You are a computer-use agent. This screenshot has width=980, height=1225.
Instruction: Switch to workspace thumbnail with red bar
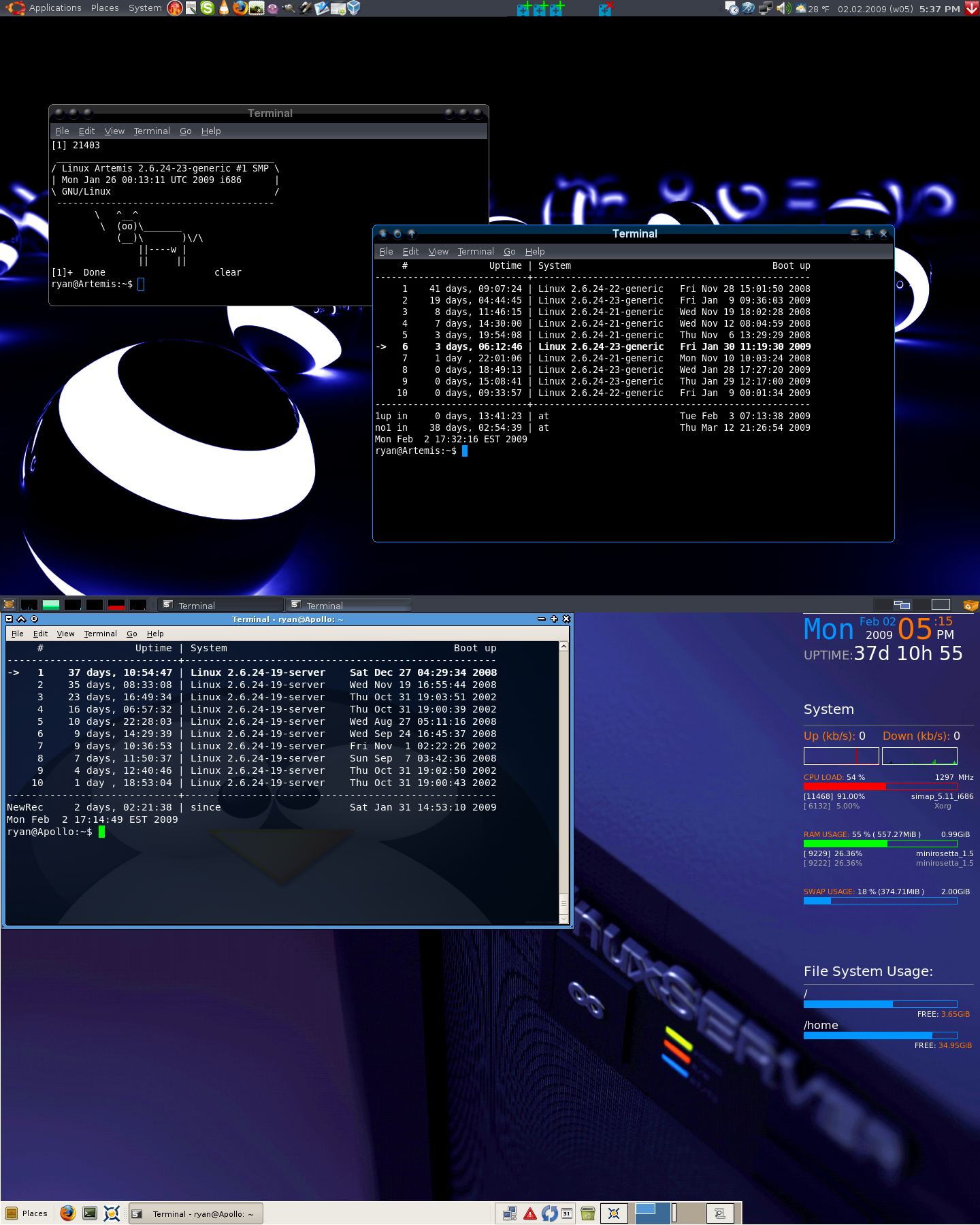click(116, 604)
